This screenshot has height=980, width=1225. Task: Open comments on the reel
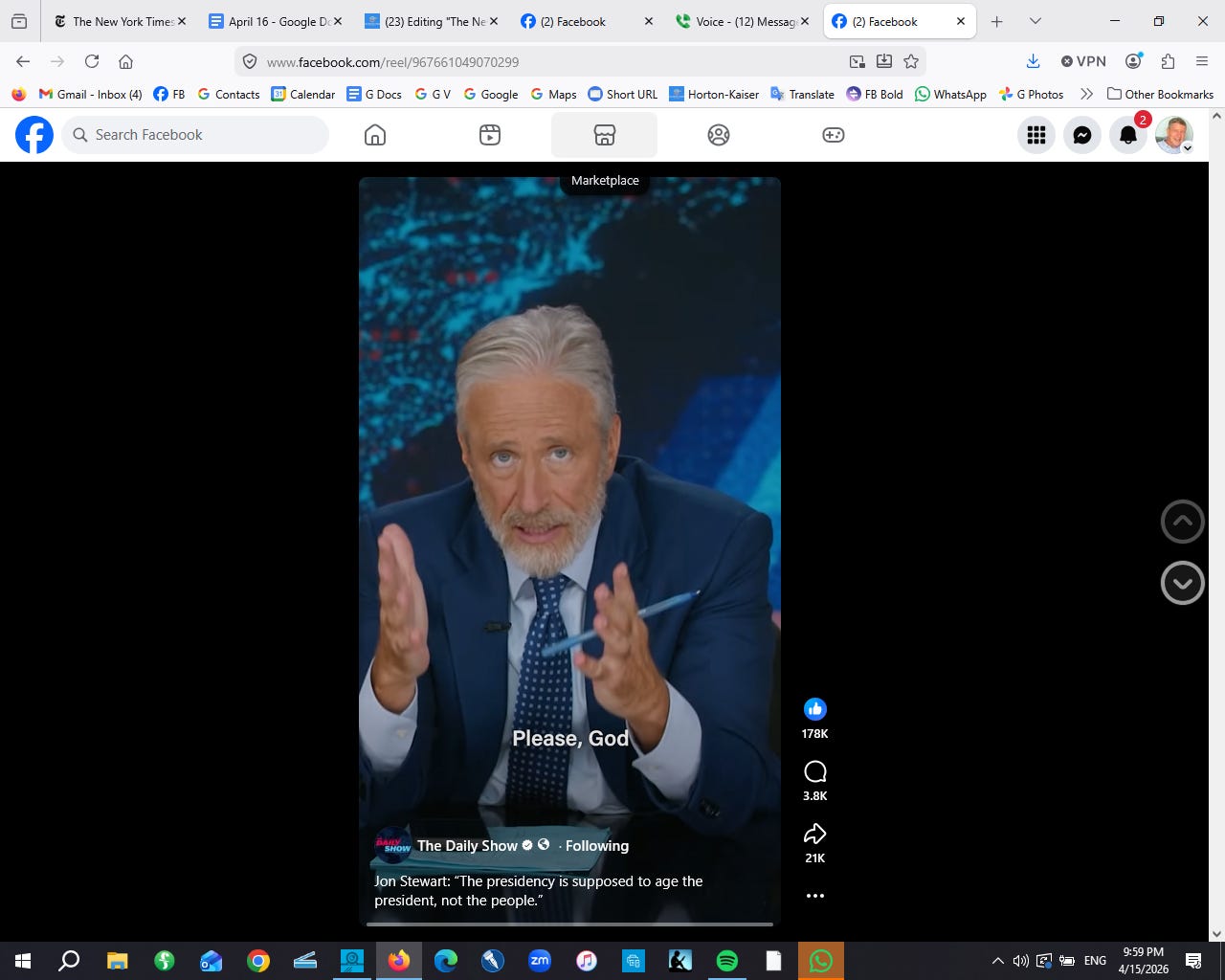(x=814, y=771)
